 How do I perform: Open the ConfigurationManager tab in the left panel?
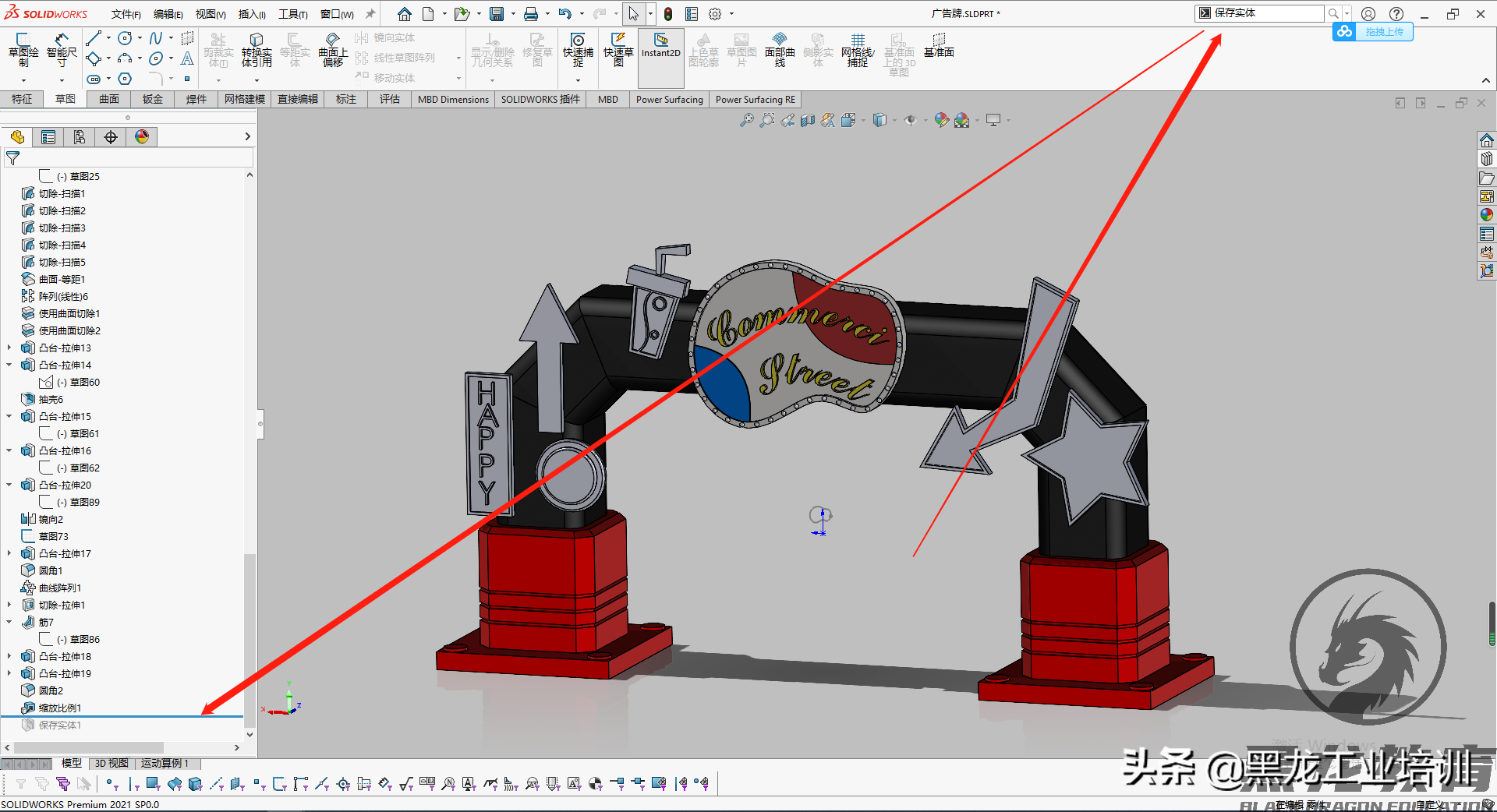coord(79,136)
